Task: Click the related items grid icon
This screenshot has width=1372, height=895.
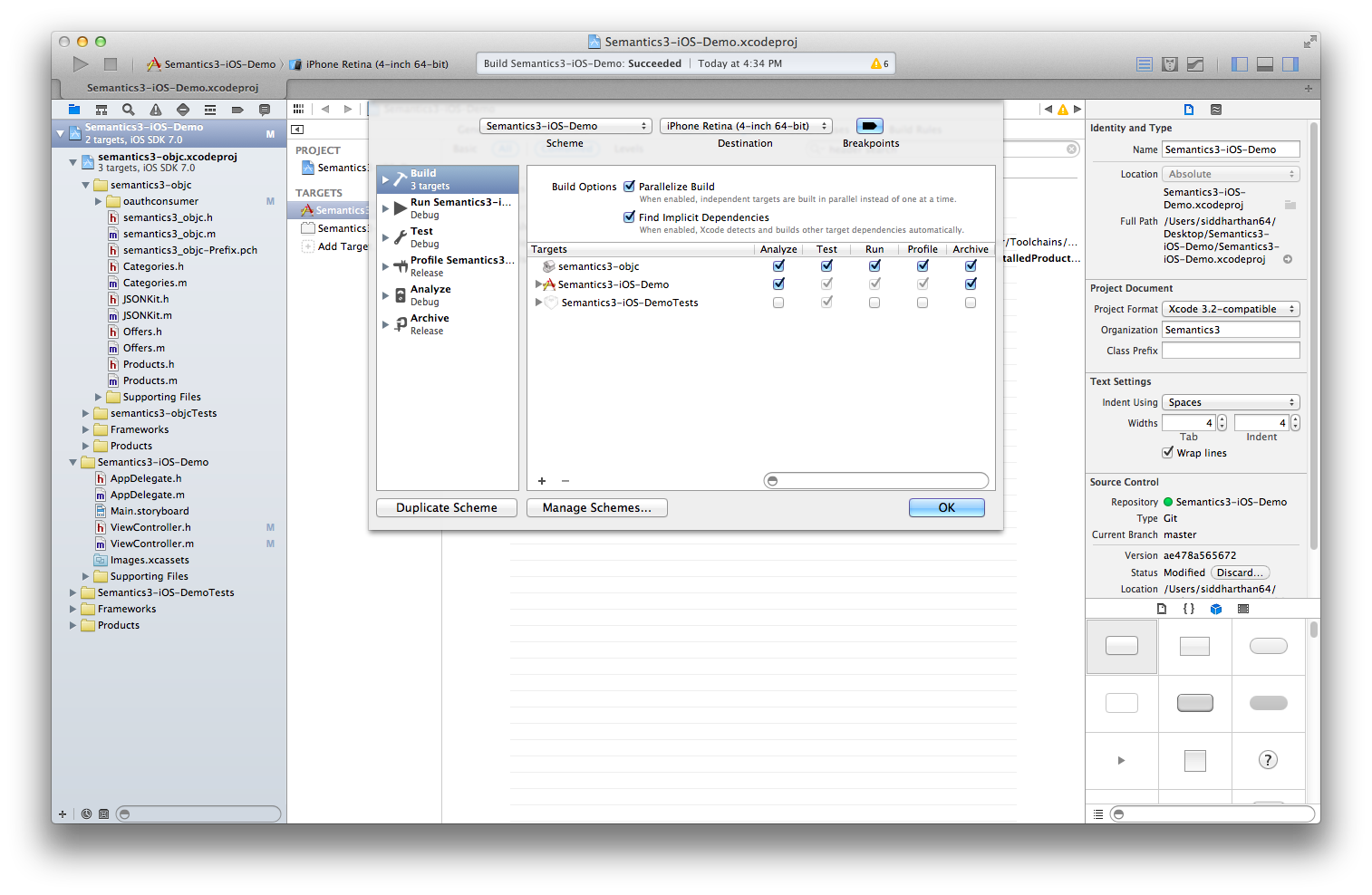Action: (x=298, y=109)
